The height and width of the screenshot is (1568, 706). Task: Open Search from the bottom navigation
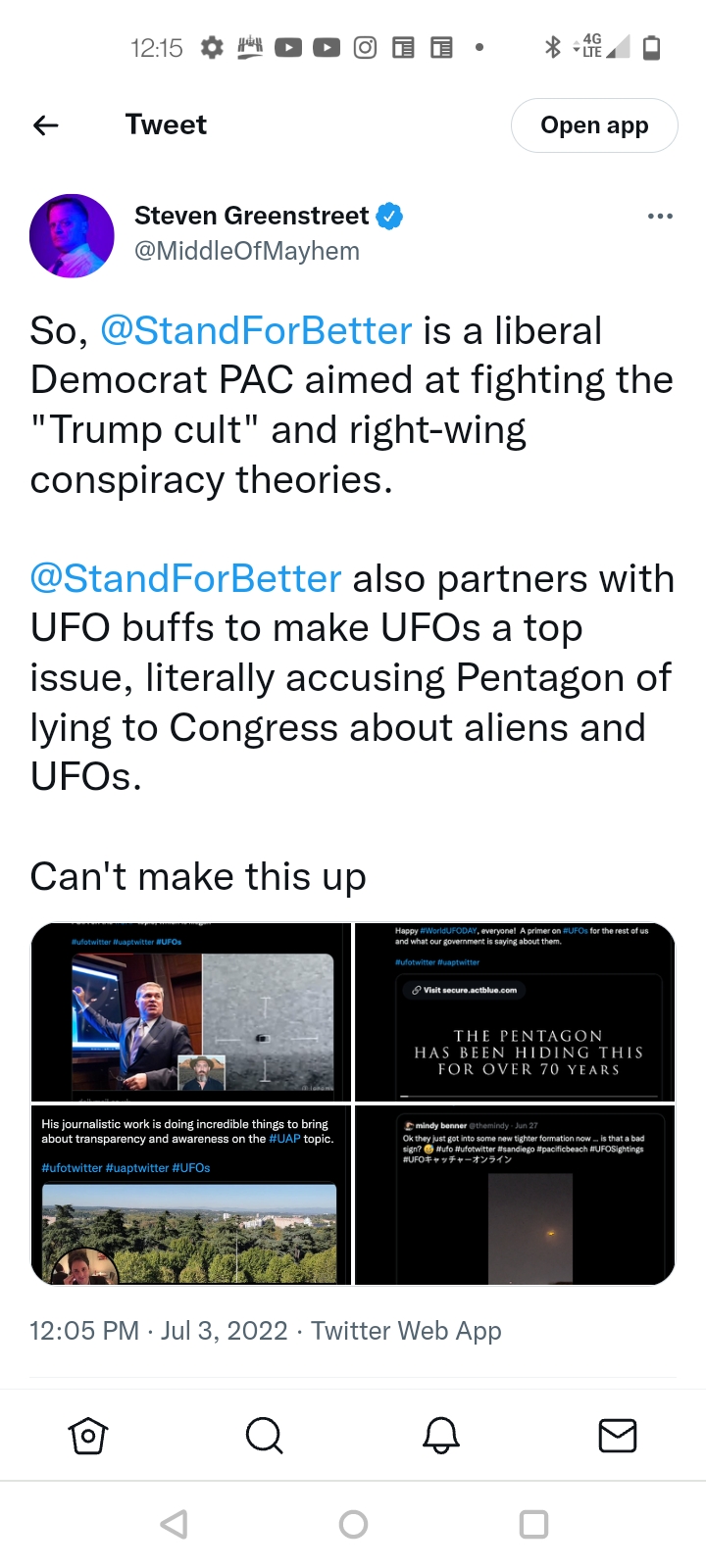[x=264, y=1436]
